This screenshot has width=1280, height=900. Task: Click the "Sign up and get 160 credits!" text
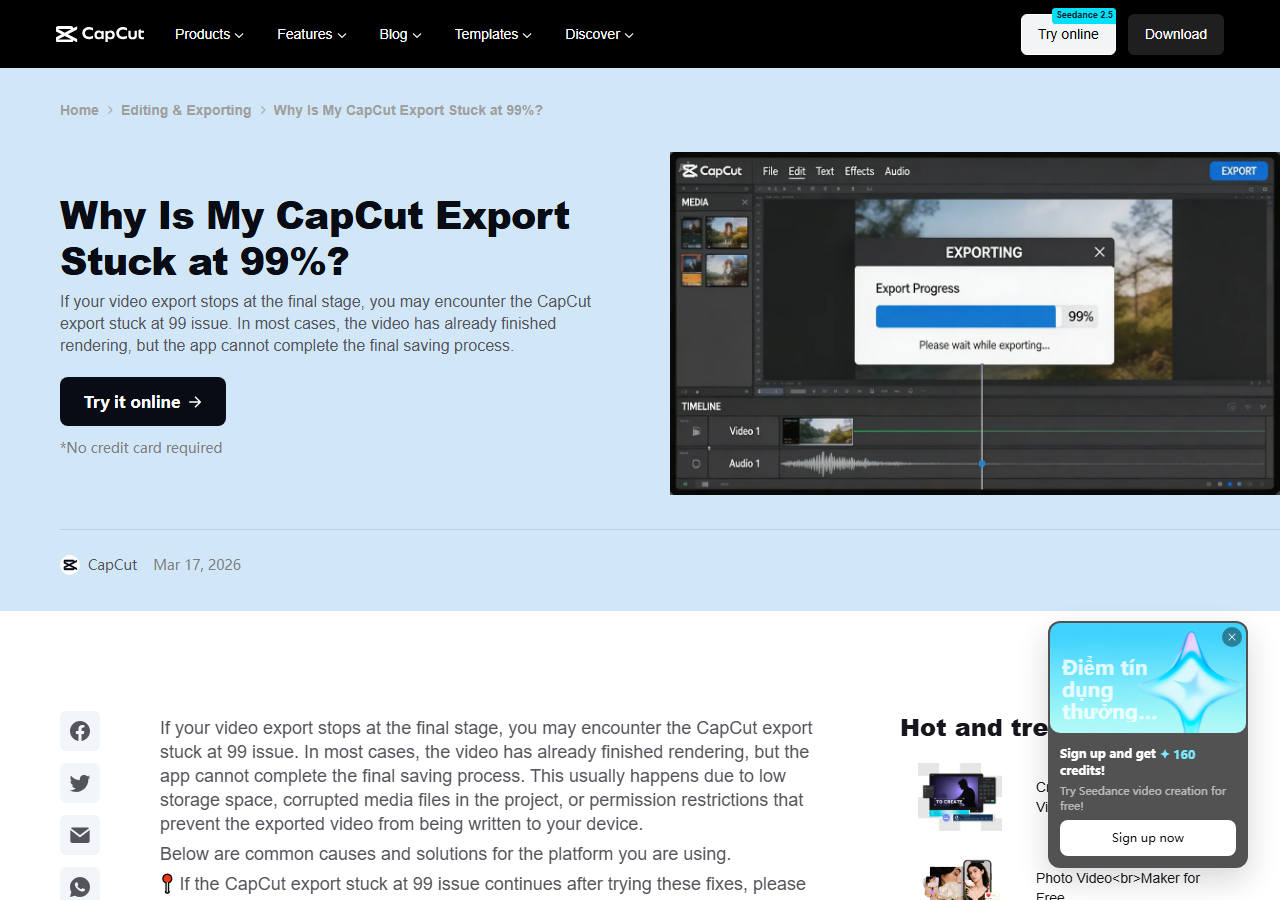[x=1128, y=762]
